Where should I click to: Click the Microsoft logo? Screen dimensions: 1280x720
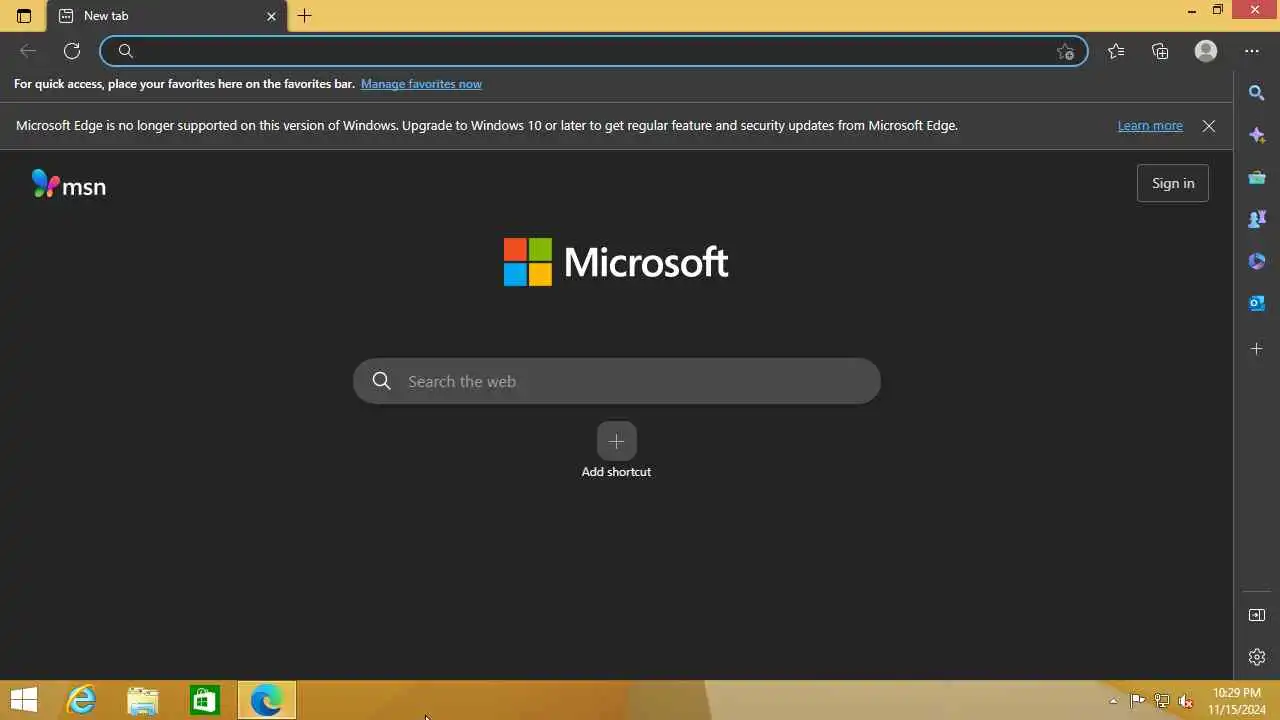tap(616, 262)
